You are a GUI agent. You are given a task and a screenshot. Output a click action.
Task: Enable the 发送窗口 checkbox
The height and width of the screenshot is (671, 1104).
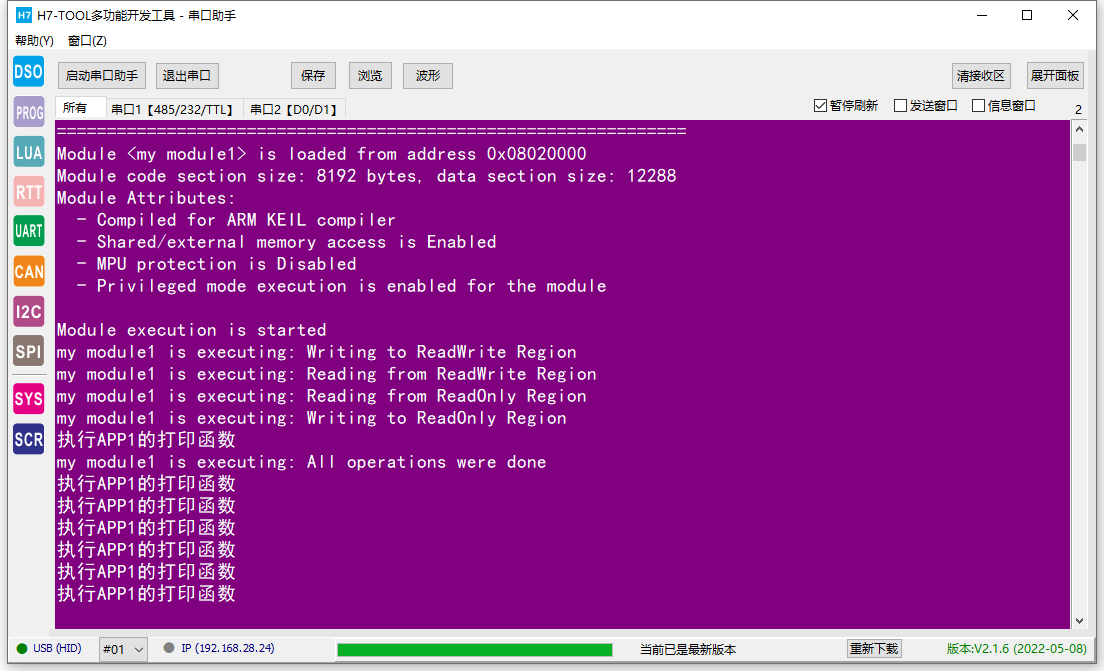coord(900,106)
